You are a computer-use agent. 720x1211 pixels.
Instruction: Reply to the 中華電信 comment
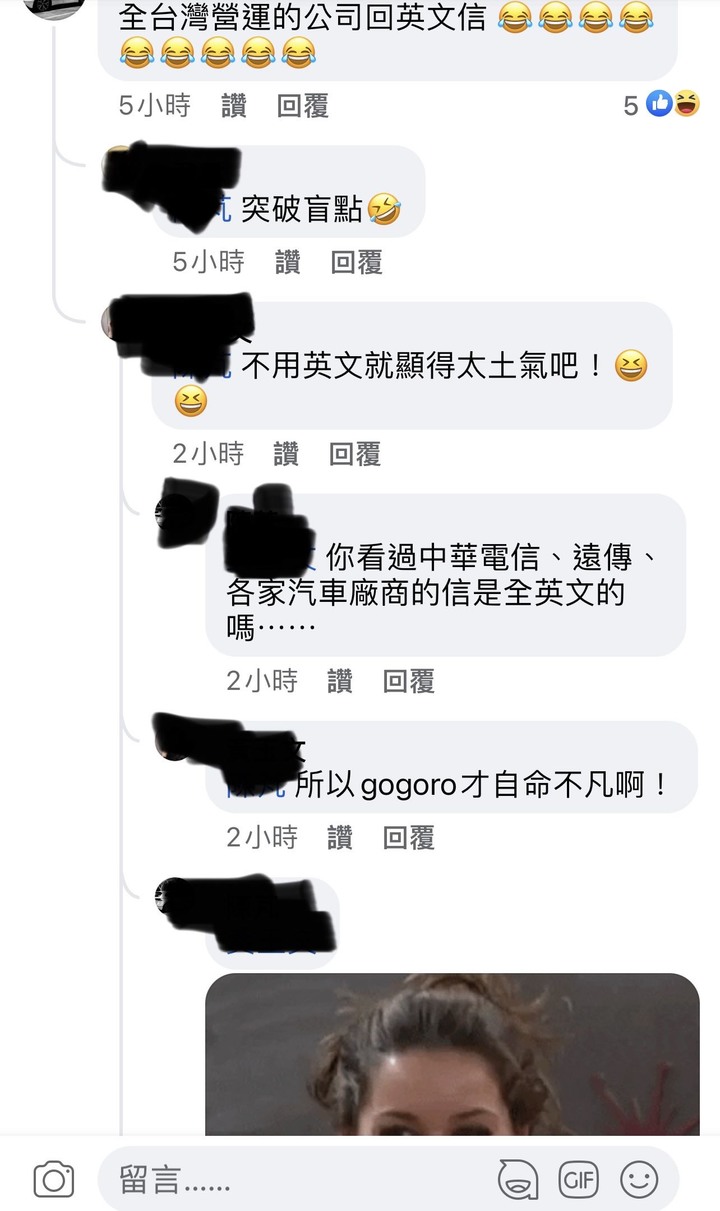tap(409, 682)
